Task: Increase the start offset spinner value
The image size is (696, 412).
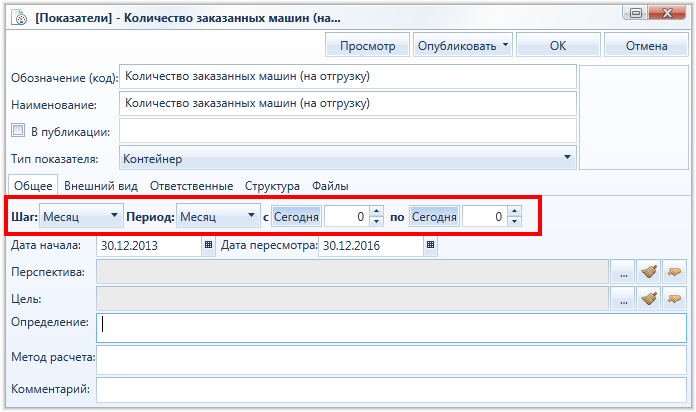Action: point(376,211)
